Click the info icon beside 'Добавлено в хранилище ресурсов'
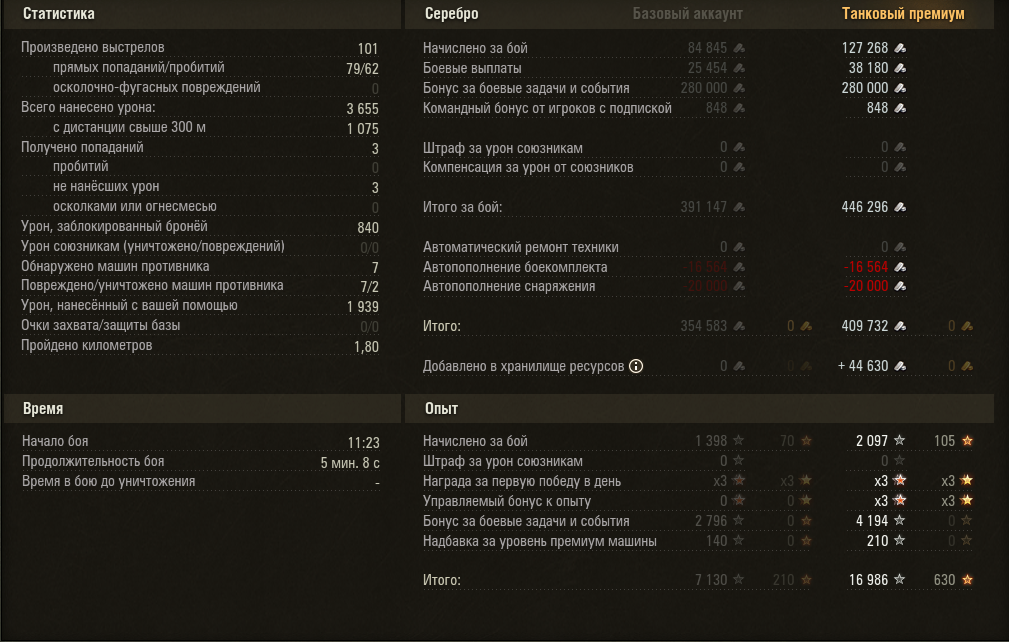The width and height of the screenshot is (1009, 642). [x=636, y=366]
